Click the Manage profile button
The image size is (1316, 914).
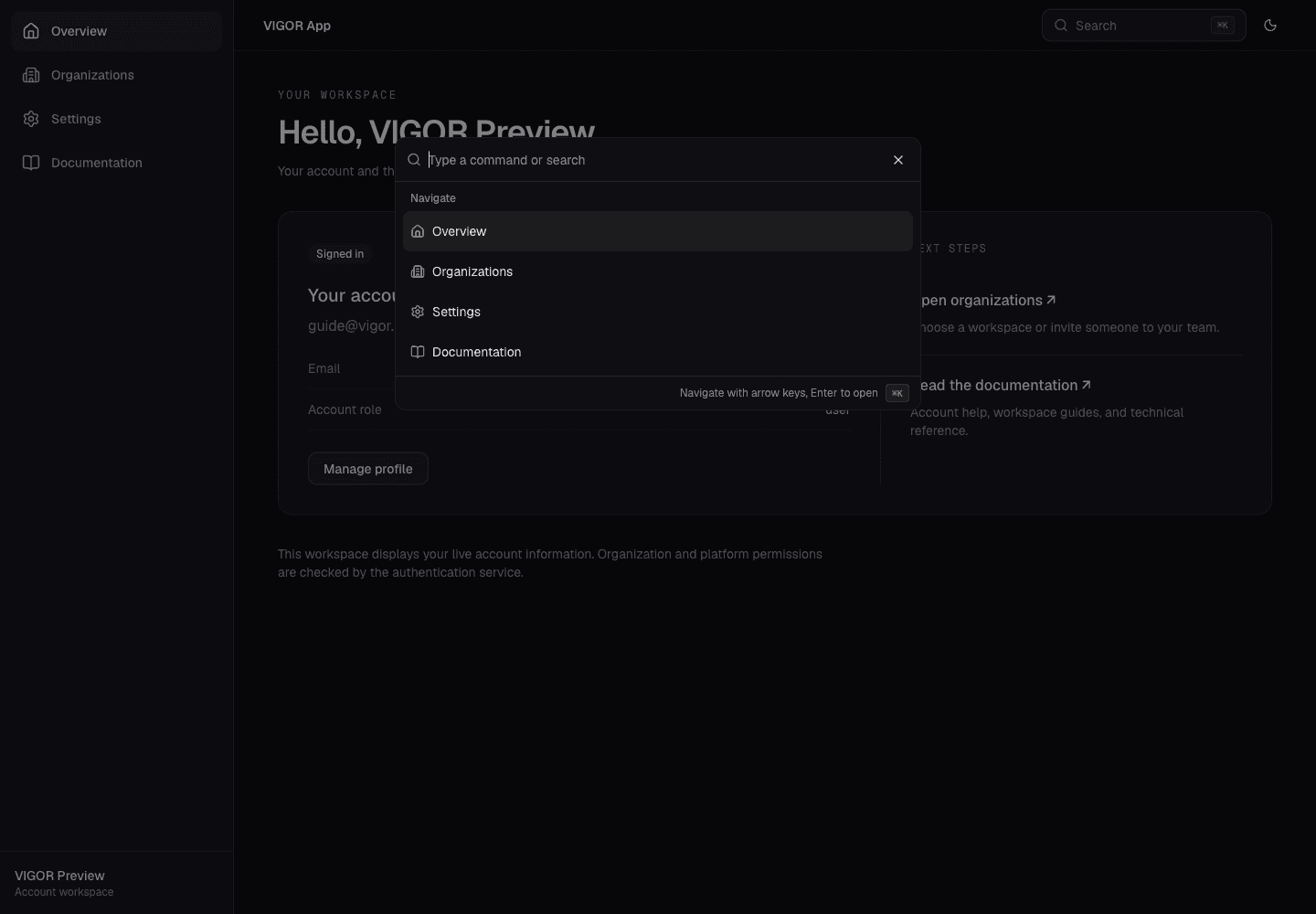click(368, 469)
